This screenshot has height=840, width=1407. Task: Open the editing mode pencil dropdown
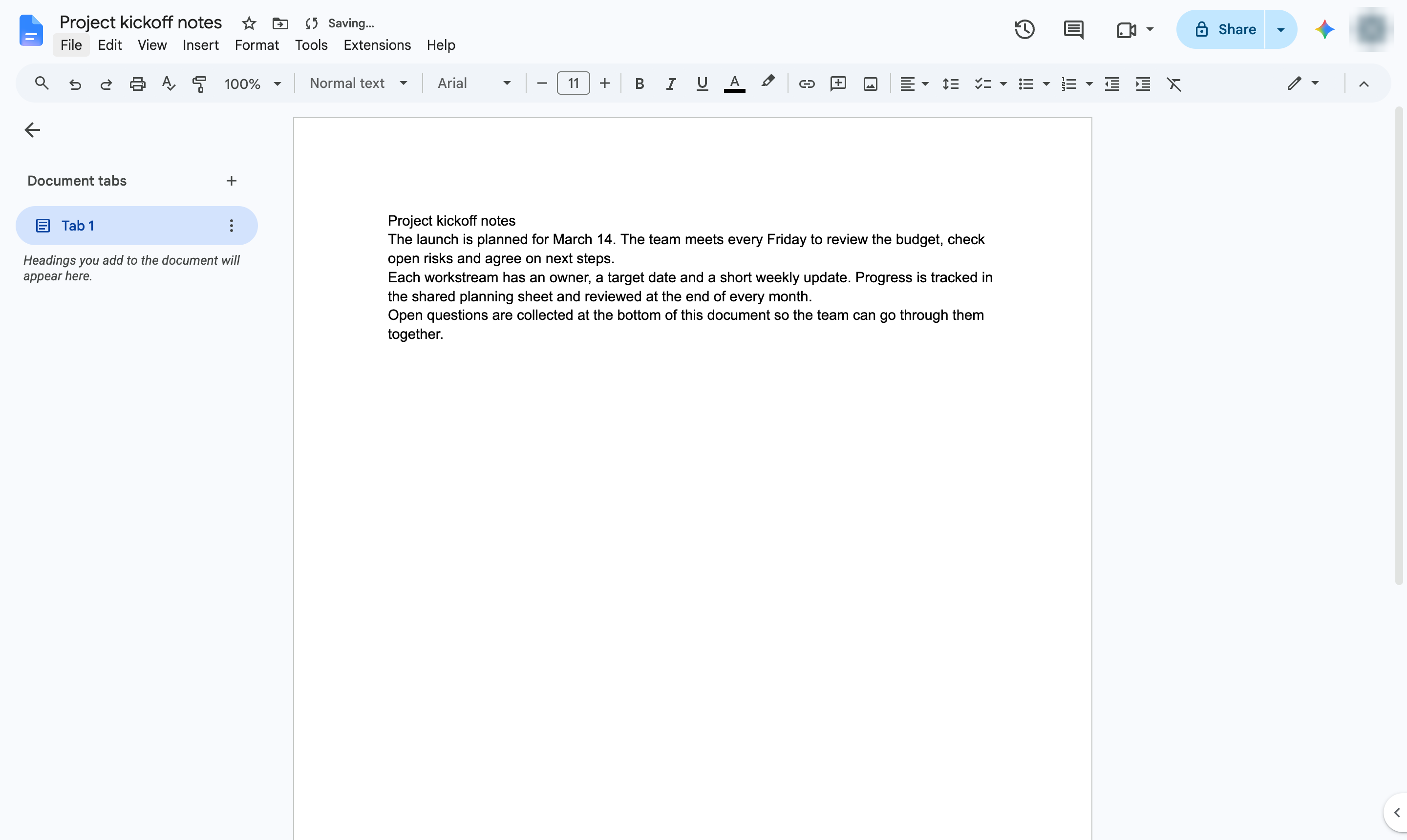coord(1303,84)
